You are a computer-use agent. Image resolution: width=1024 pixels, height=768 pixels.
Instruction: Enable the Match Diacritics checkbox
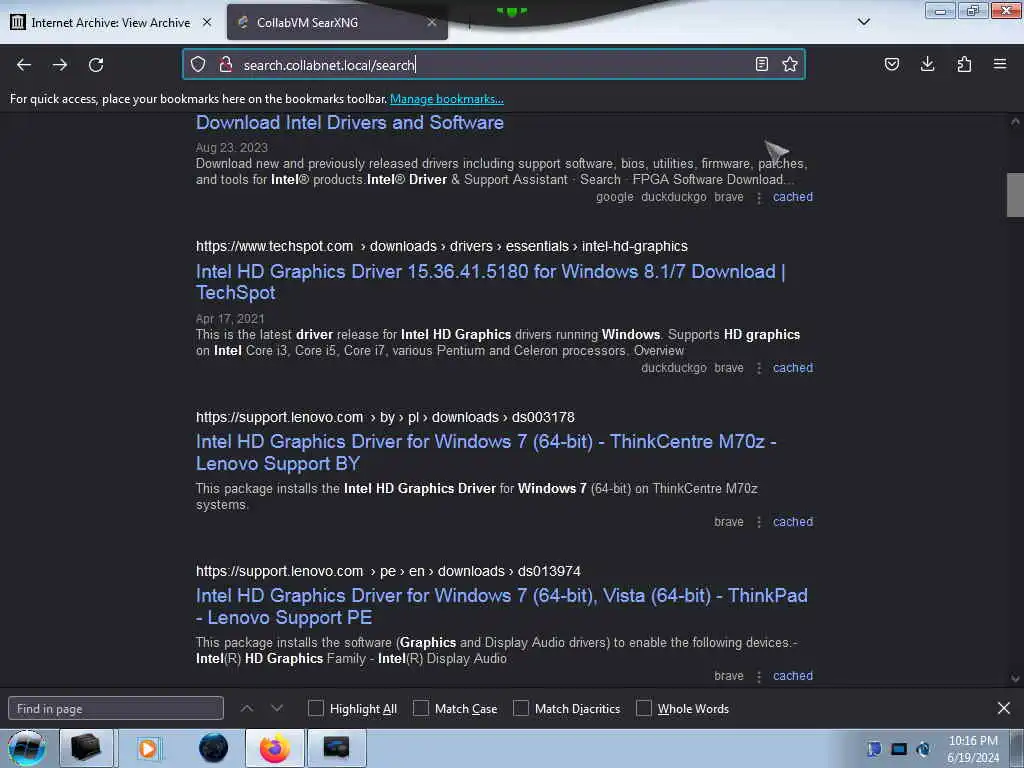click(520, 708)
